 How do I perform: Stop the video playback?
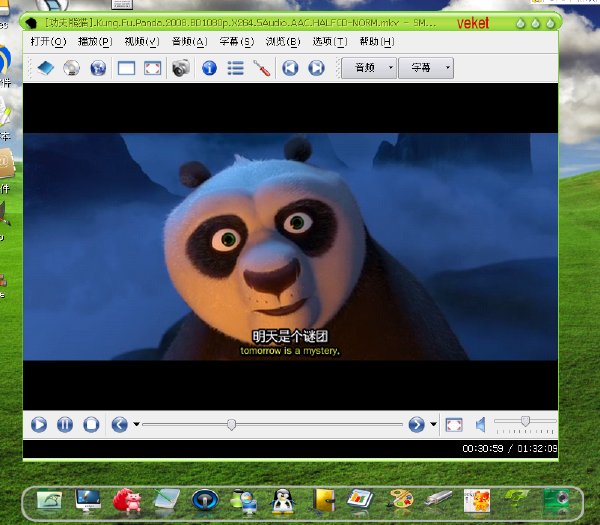(91, 424)
